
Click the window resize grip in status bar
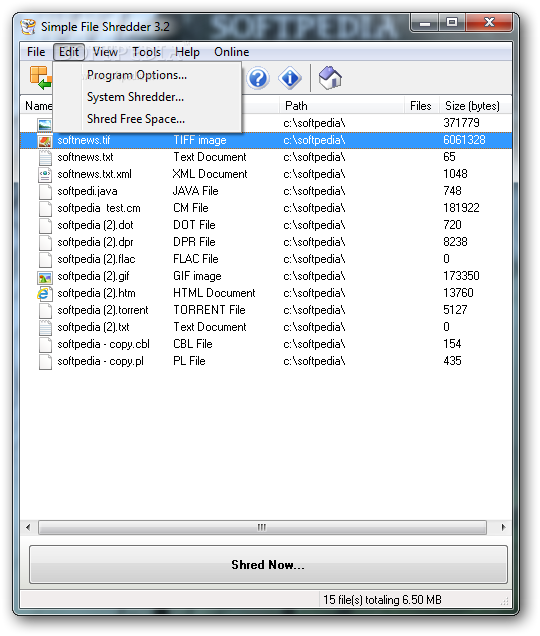click(x=505, y=602)
